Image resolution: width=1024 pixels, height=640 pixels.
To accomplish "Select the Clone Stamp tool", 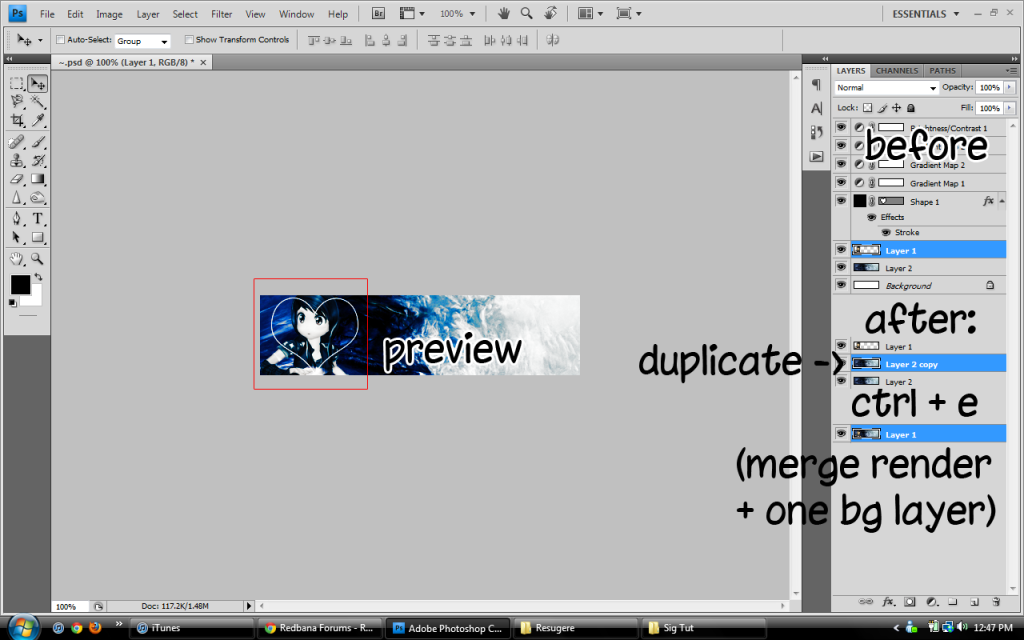I will point(17,160).
